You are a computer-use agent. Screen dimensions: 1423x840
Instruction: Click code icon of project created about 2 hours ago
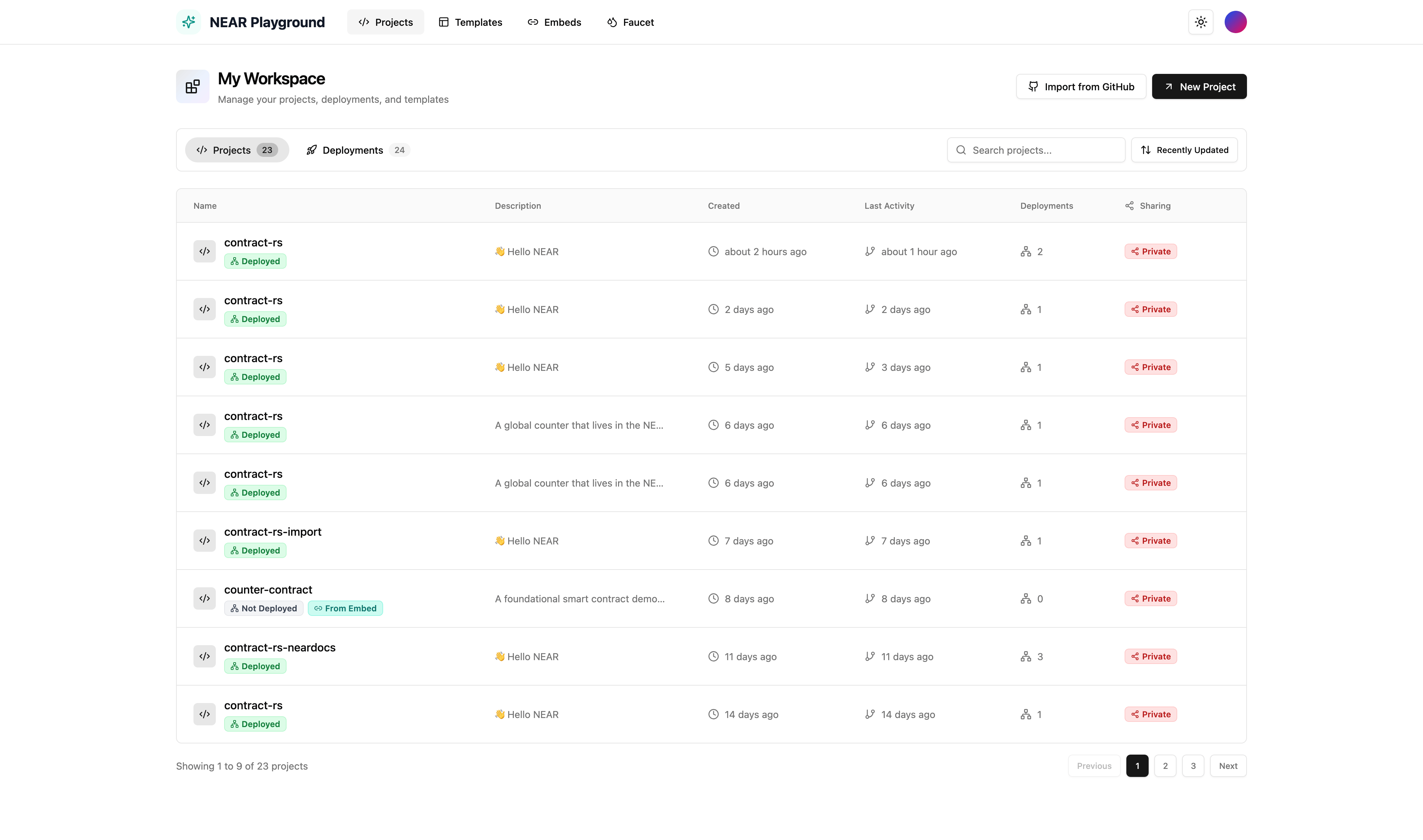(204, 251)
